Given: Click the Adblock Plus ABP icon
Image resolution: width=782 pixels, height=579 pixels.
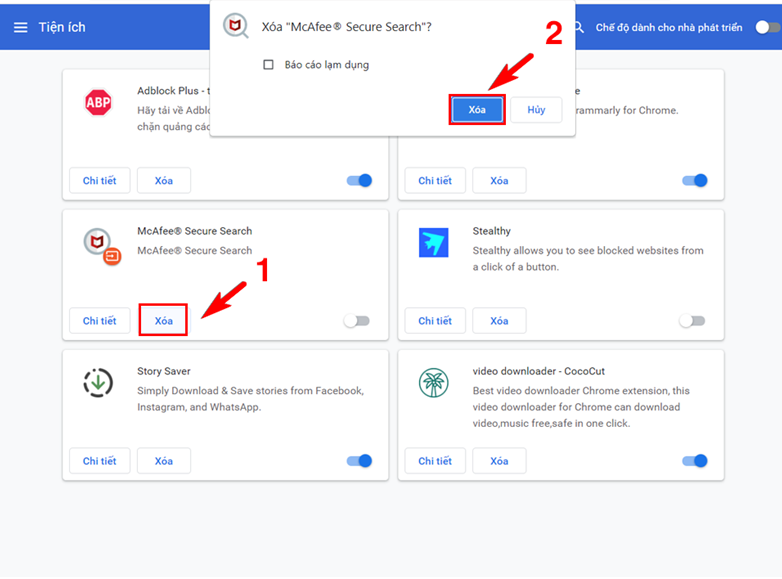Looking at the screenshot, I should 98,103.
